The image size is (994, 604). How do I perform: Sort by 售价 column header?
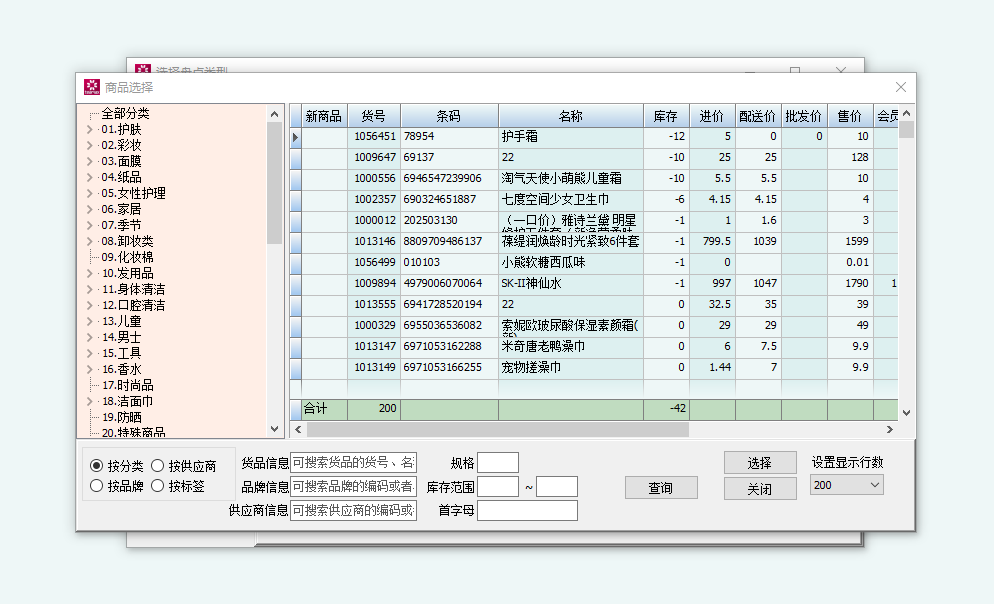tap(850, 116)
